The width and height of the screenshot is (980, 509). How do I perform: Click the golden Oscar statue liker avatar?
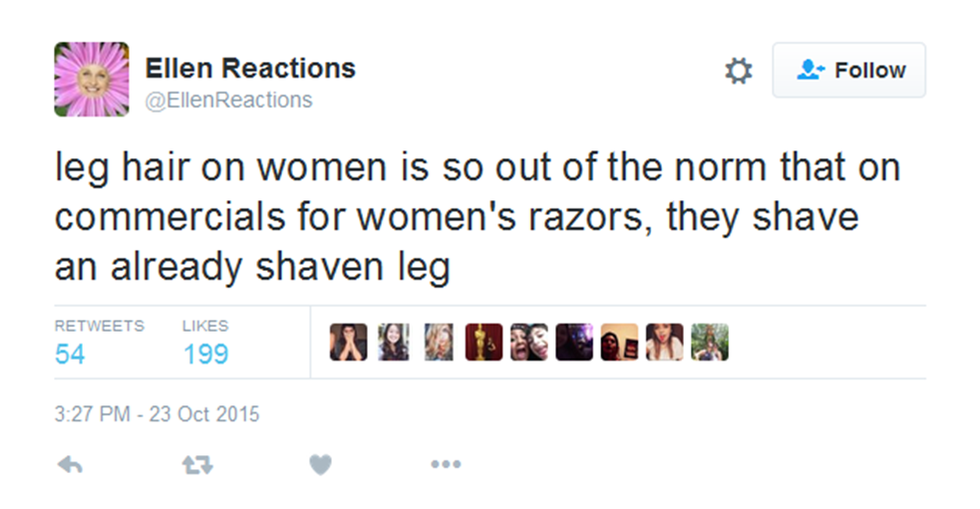[x=484, y=342]
